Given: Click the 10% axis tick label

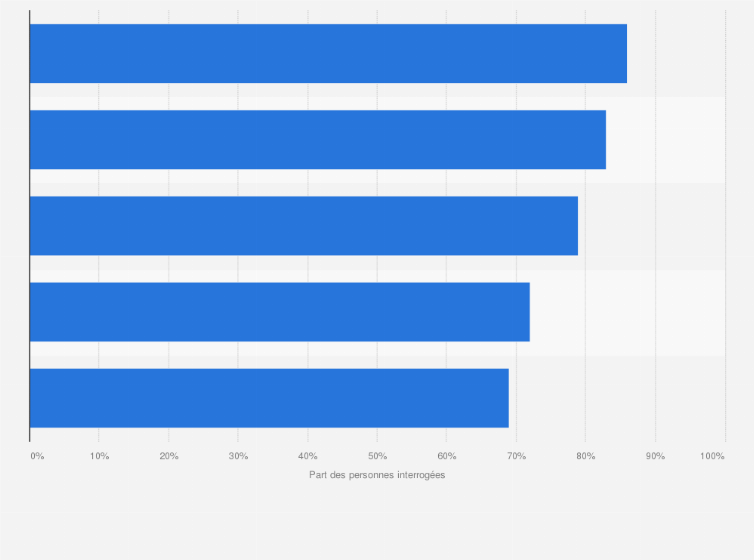Looking at the screenshot, I should (x=99, y=456).
